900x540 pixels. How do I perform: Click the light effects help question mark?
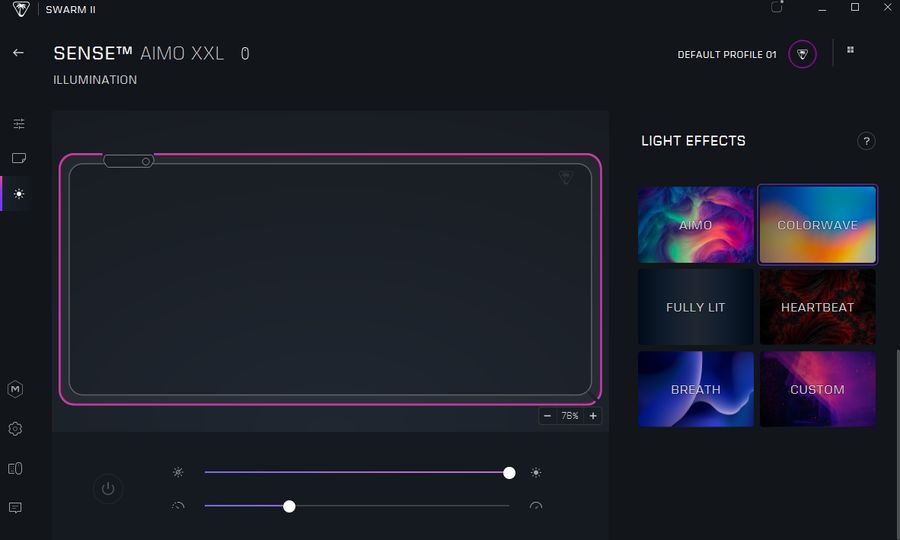pyautogui.click(x=866, y=141)
